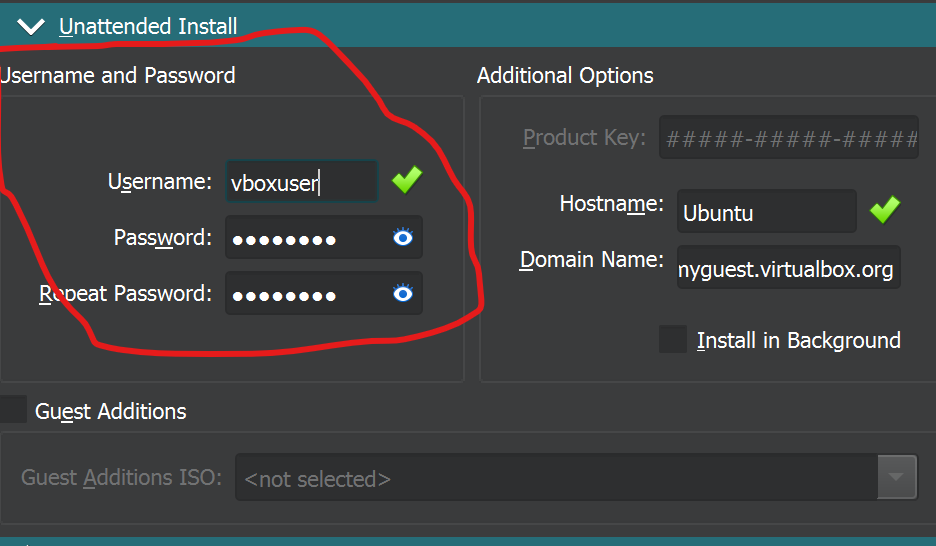Click the Guest Additions ISO combo box
The width and height of the screenshot is (936, 546).
(x=576, y=477)
